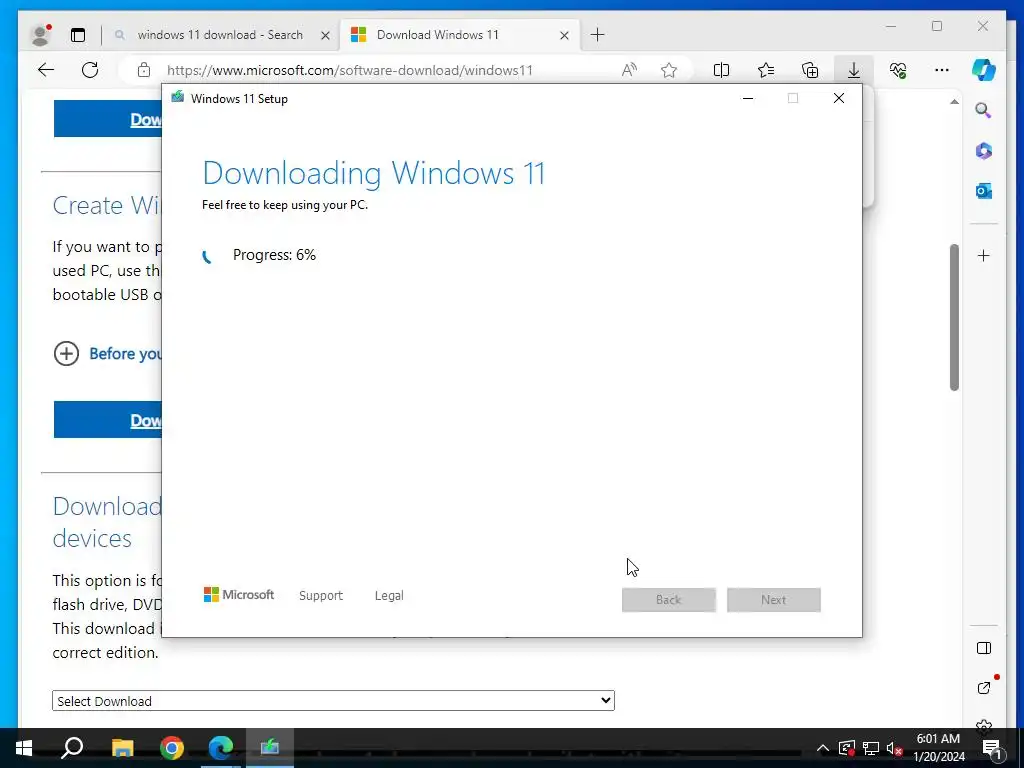Launch Google Chrome from taskbar
The width and height of the screenshot is (1024, 768).
pos(172,748)
